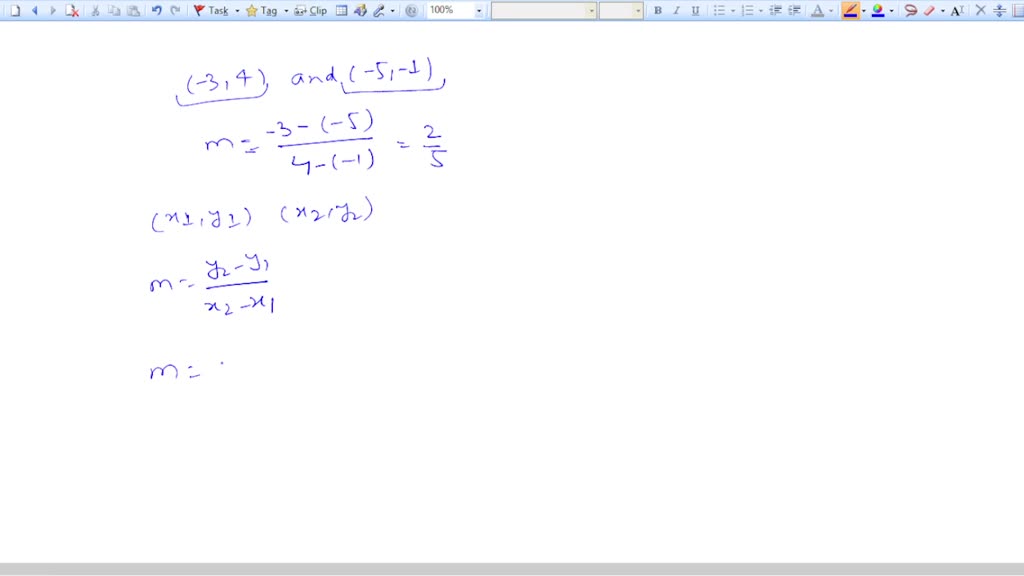Open the zoom level dropdown
This screenshot has height=576, width=1024.
point(478,10)
